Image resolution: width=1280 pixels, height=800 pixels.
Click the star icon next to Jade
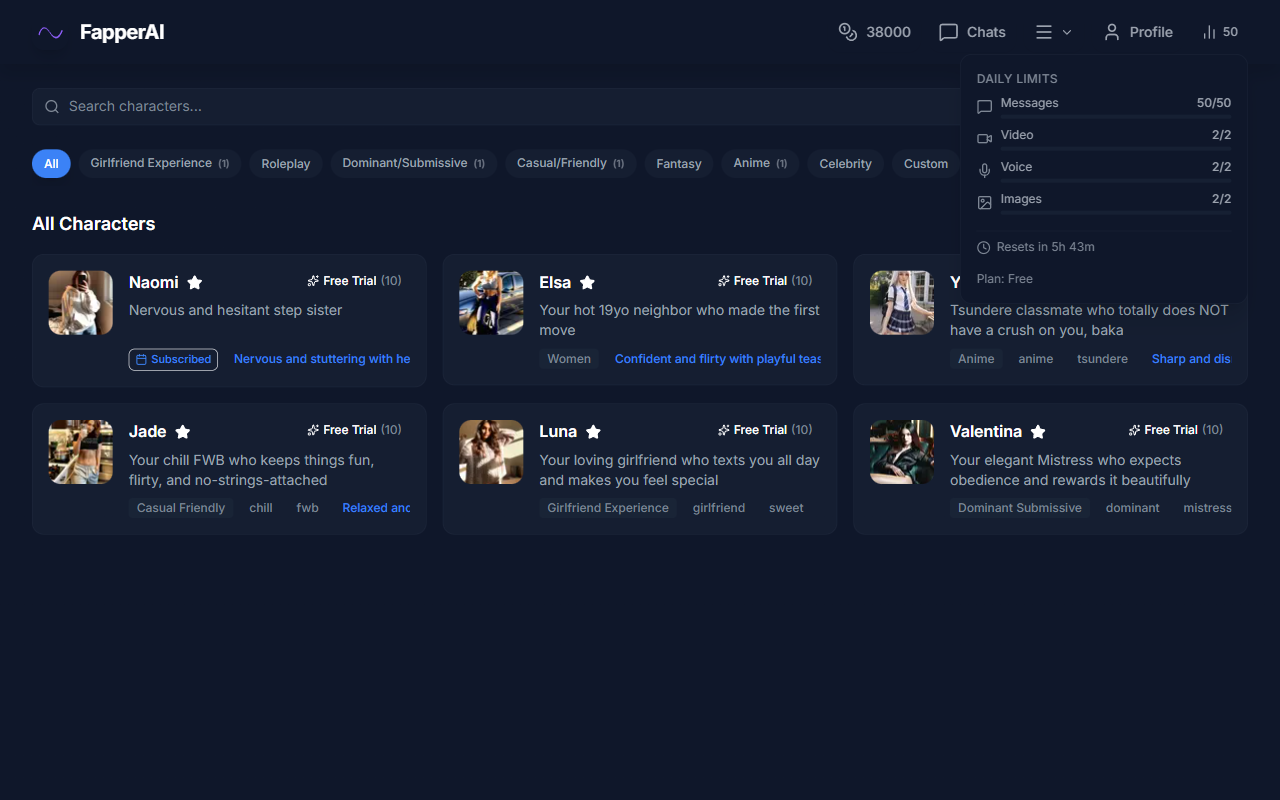tap(183, 432)
